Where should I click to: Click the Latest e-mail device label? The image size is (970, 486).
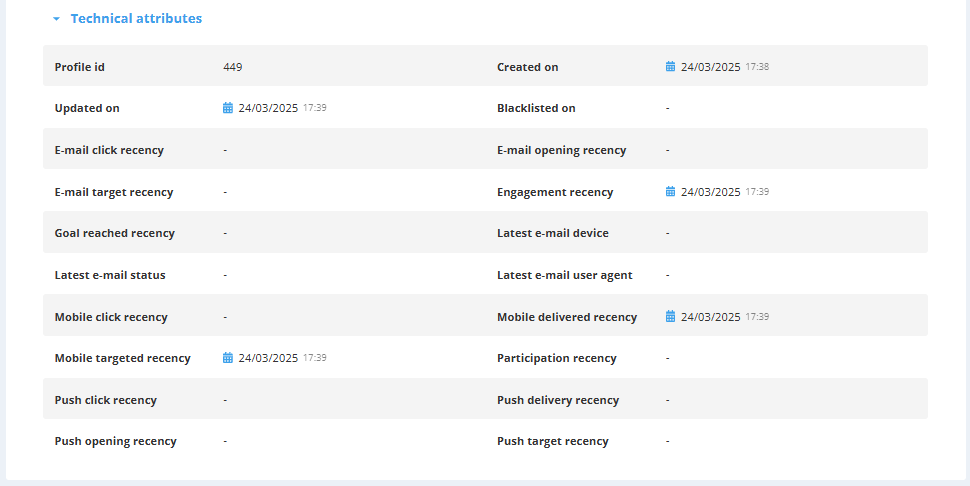click(553, 233)
